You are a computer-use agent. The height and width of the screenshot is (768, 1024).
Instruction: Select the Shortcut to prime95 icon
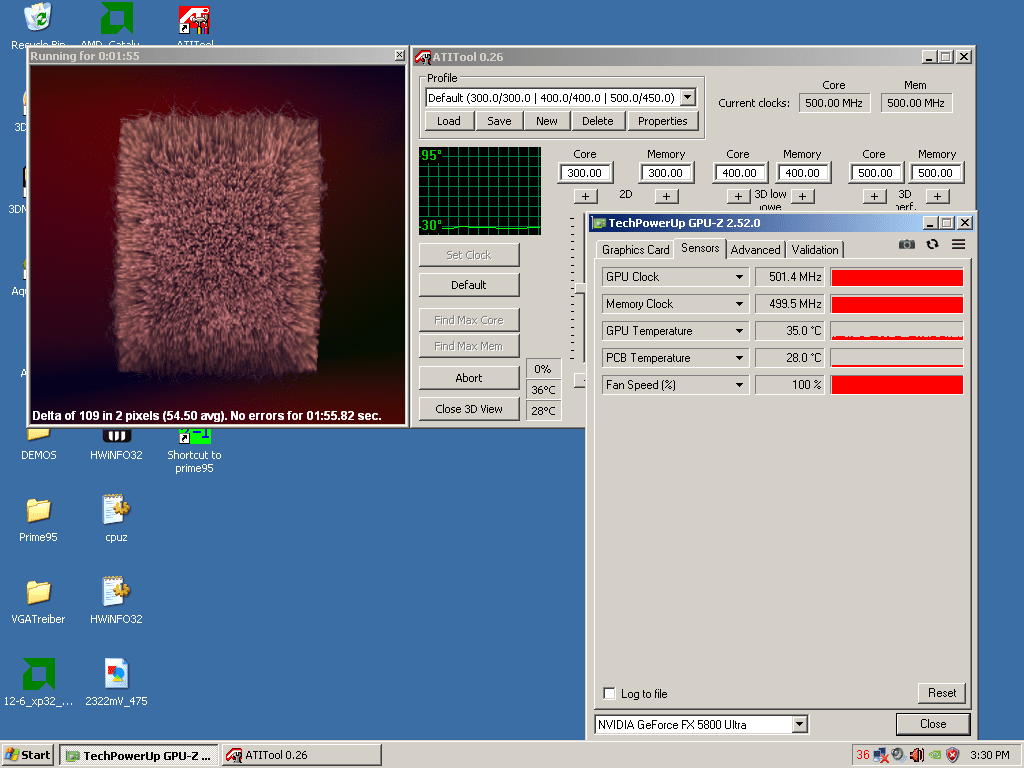pos(194,435)
